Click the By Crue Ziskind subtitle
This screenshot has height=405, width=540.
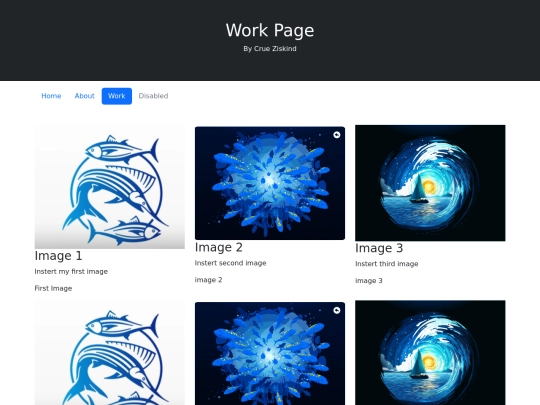[270, 49]
